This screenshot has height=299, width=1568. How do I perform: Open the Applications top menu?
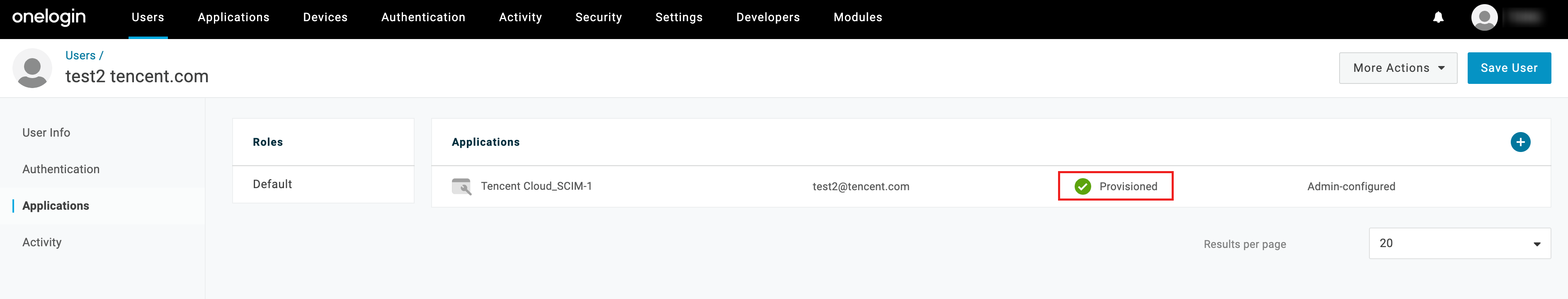point(233,17)
